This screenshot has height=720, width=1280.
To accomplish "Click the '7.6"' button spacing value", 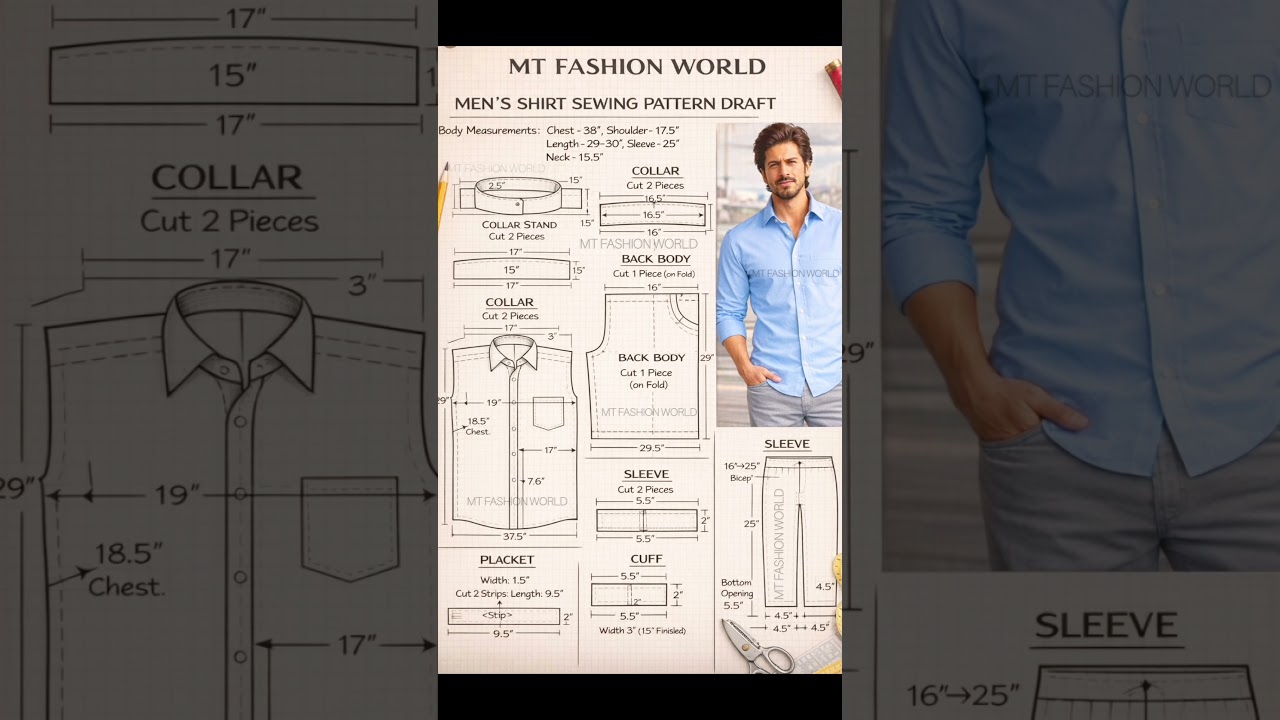I will coord(535,481).
